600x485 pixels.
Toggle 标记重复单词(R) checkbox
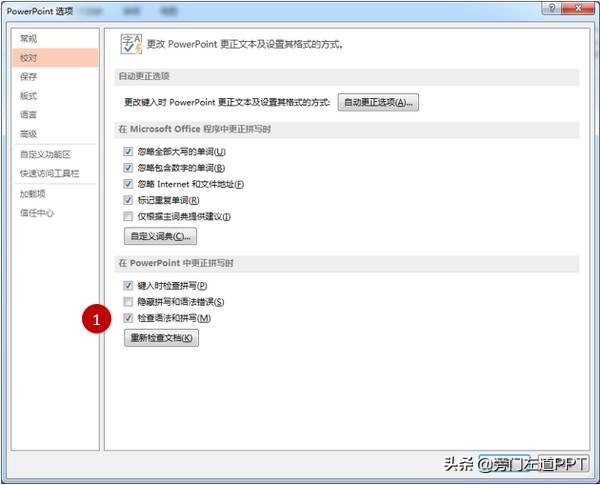128,200
